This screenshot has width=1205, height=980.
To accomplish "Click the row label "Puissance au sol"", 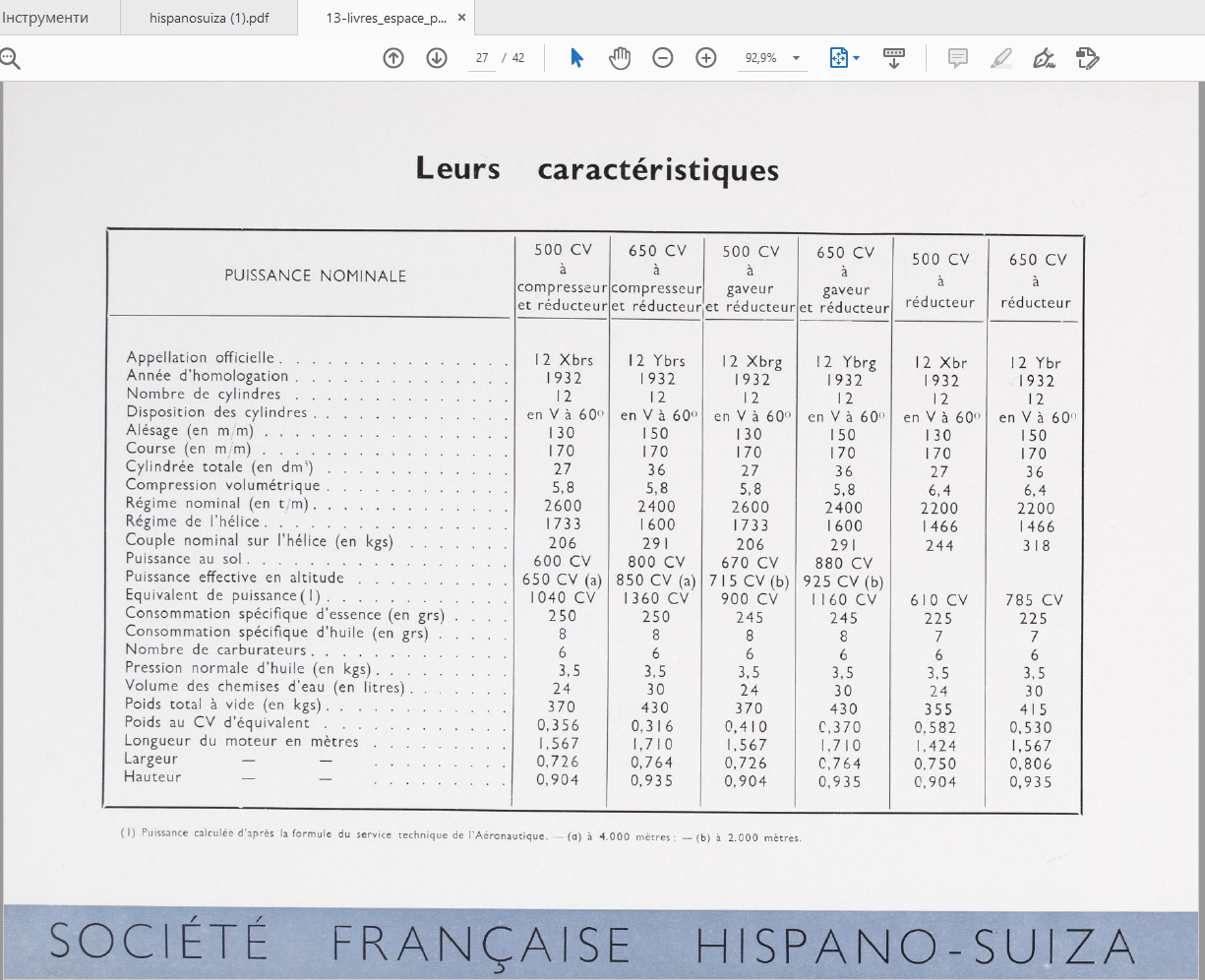I will click(x=183, y=559).
